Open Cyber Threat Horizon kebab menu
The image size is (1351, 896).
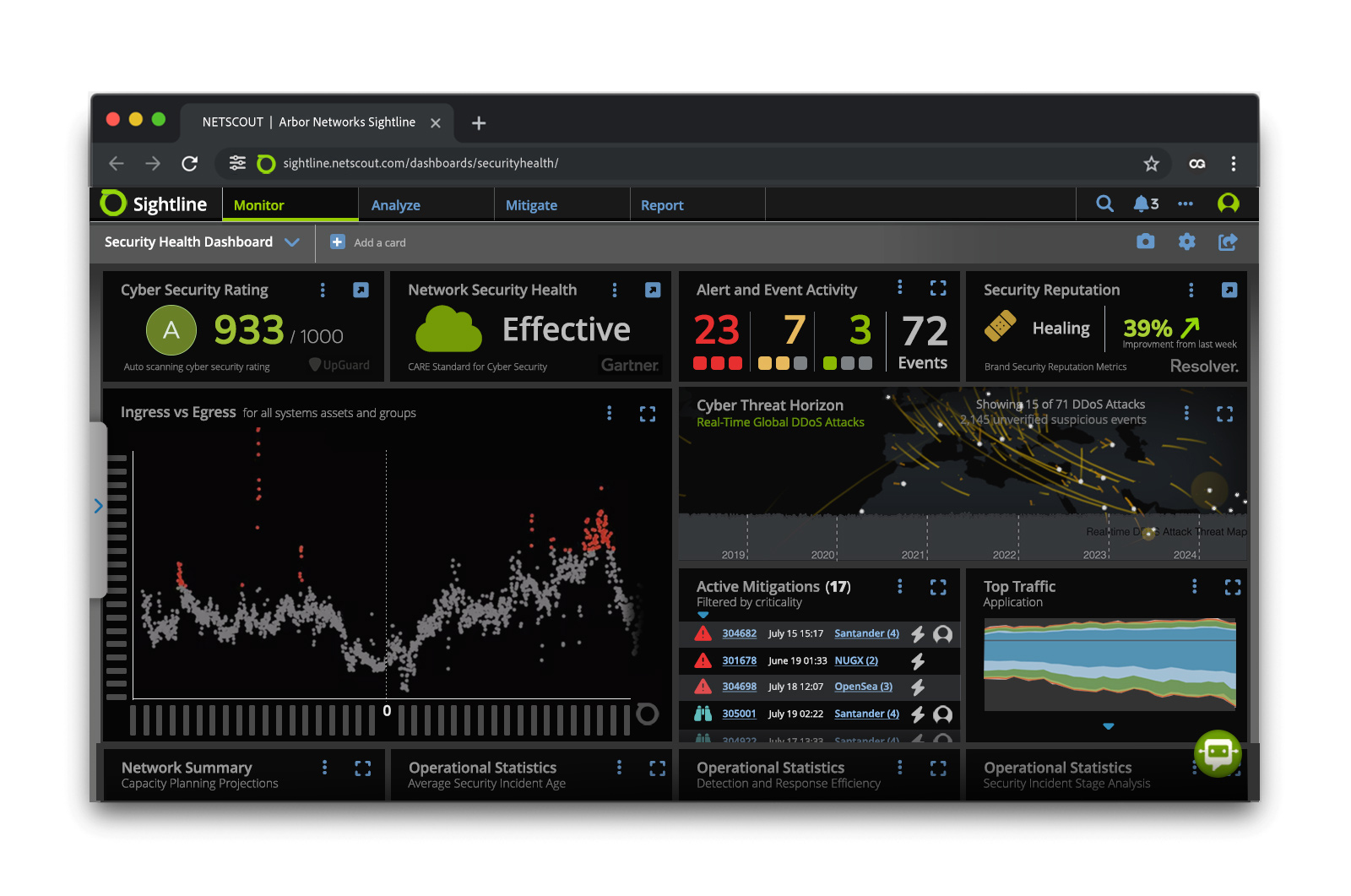[x=1186, y=413]
